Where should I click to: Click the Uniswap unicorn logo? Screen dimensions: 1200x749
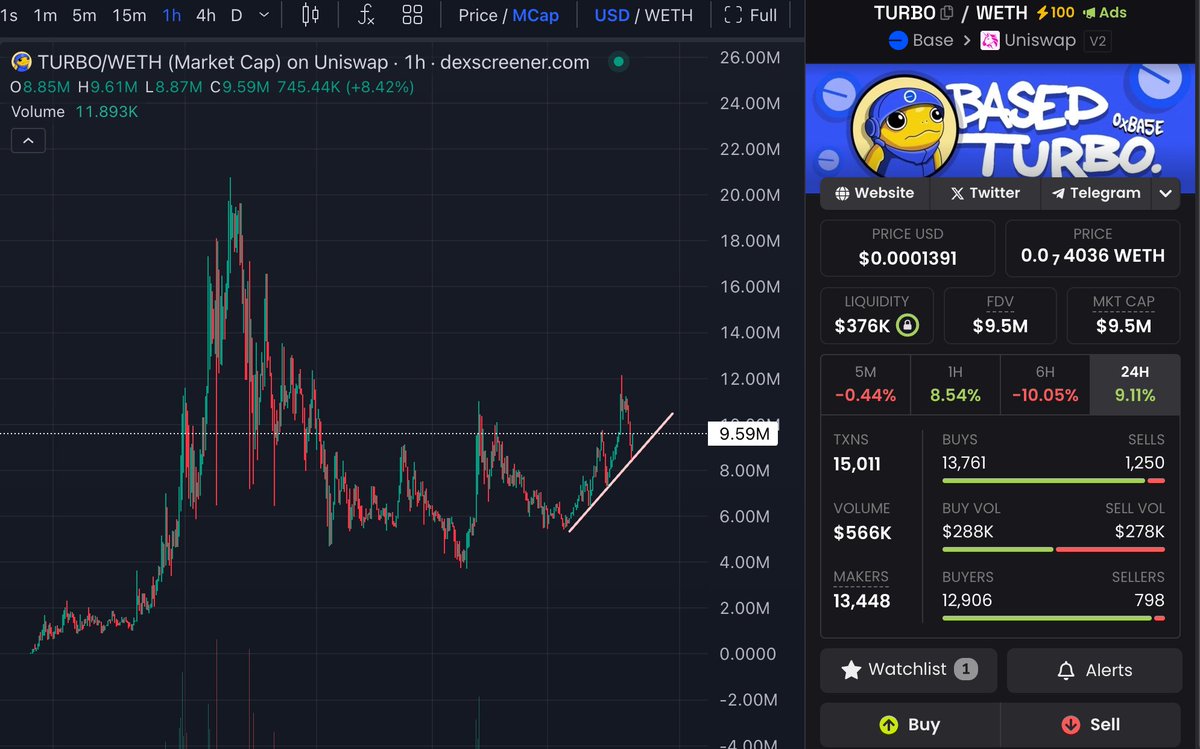pos(989,41)
